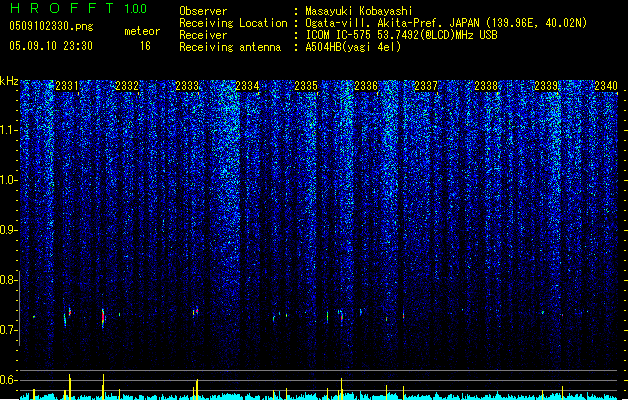Click the 0.7 kHz axis tick label
The width and height of the screenshot is (629, 400).
tap(9, 330)
